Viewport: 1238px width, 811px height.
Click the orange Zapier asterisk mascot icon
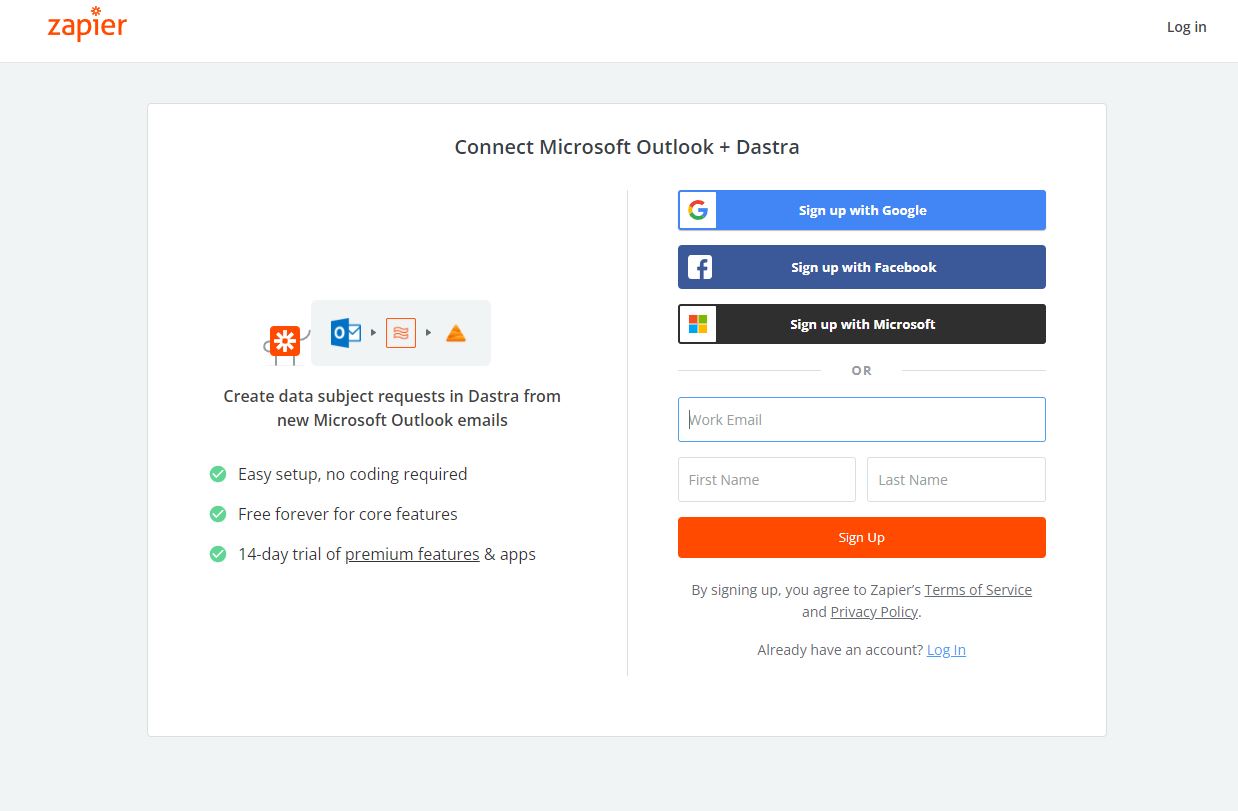click(285, 342)
